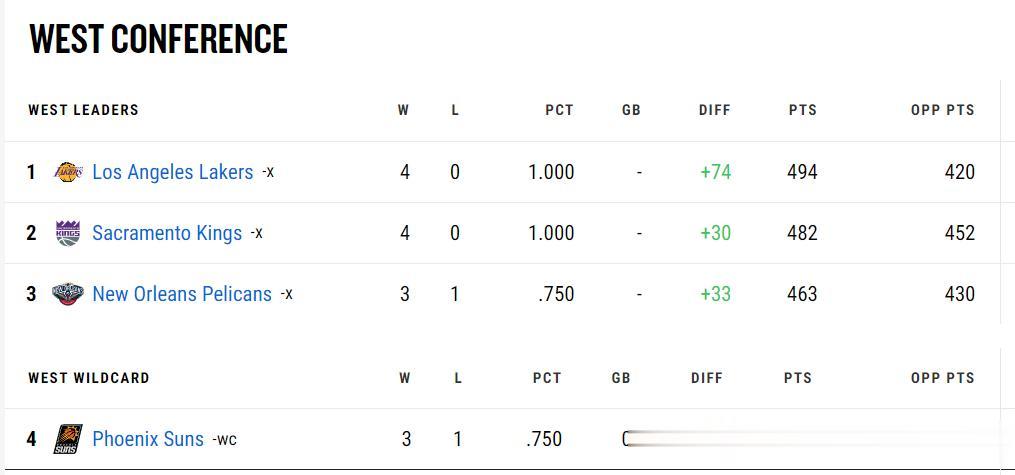Click the New Orleans Pelicans logo
This screenshot has width=1015, height=475.
pos(68,294)
